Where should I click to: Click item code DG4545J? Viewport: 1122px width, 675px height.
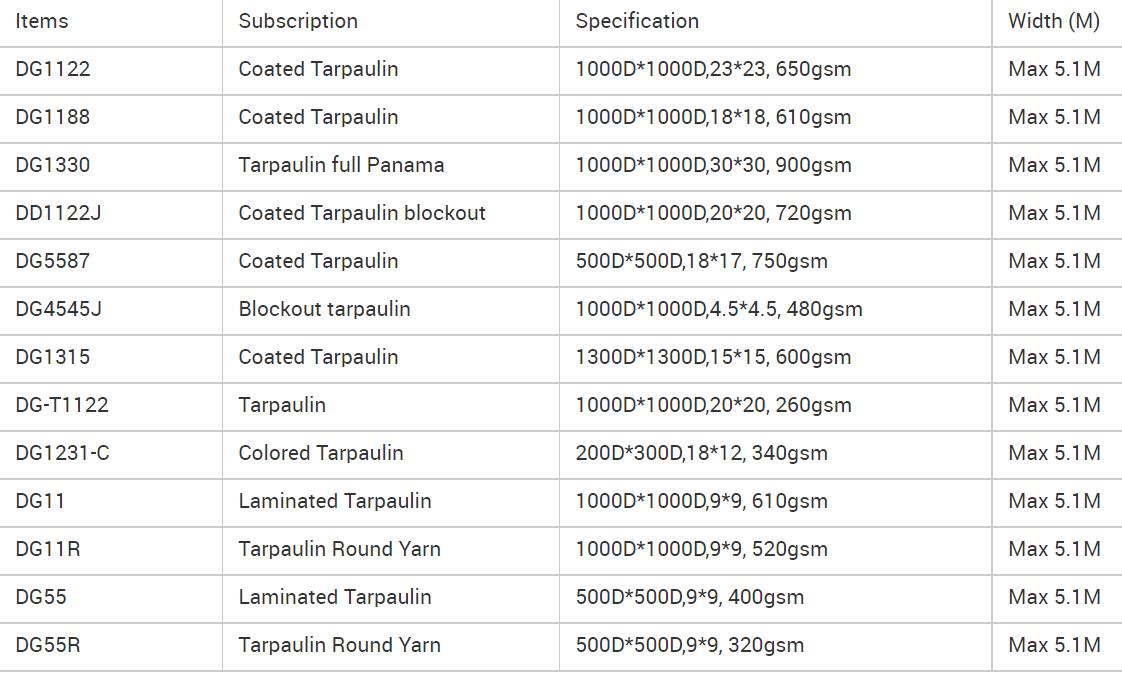tap(59, 309)
